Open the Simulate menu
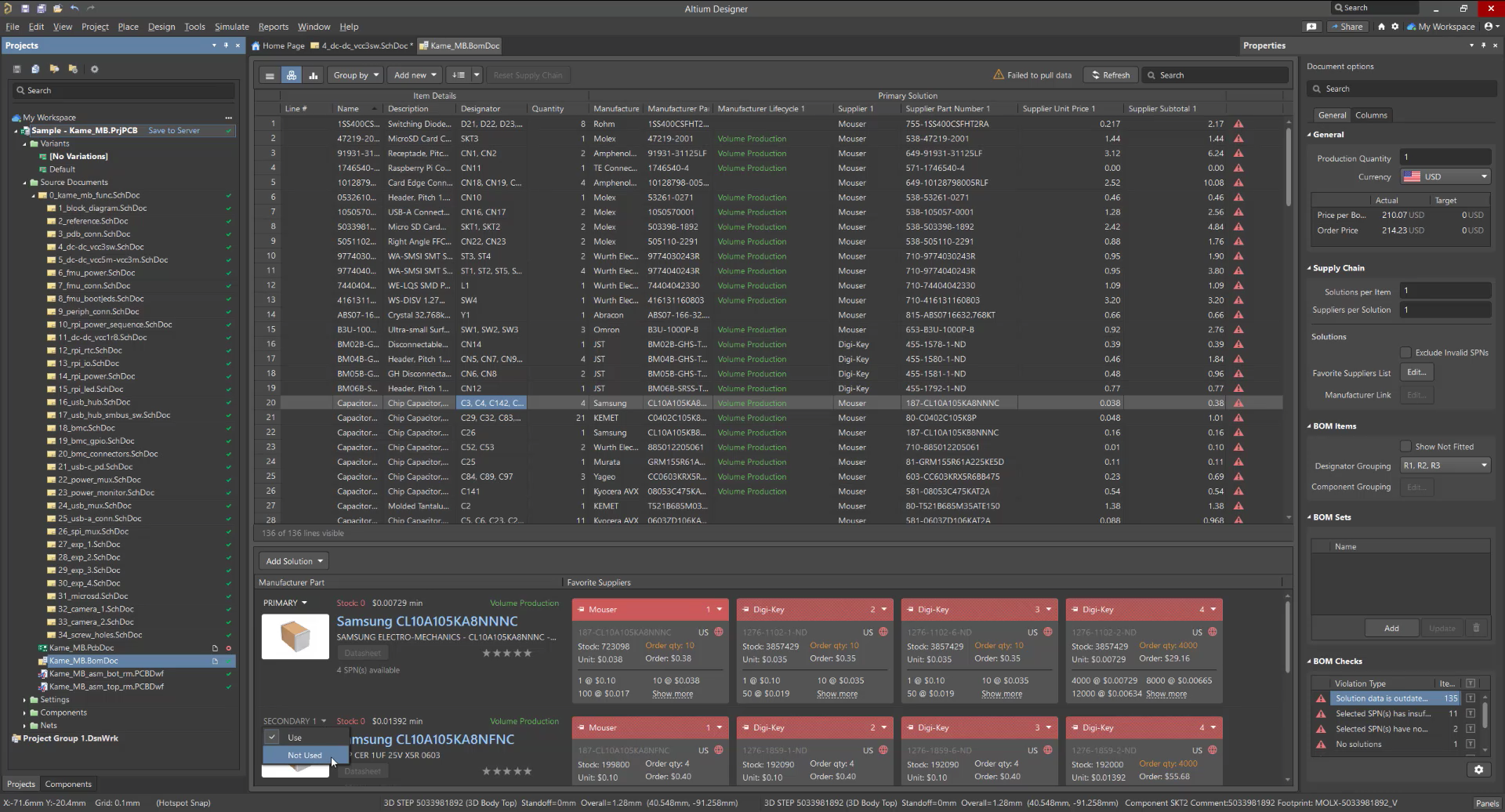 (x=231, y=26)
